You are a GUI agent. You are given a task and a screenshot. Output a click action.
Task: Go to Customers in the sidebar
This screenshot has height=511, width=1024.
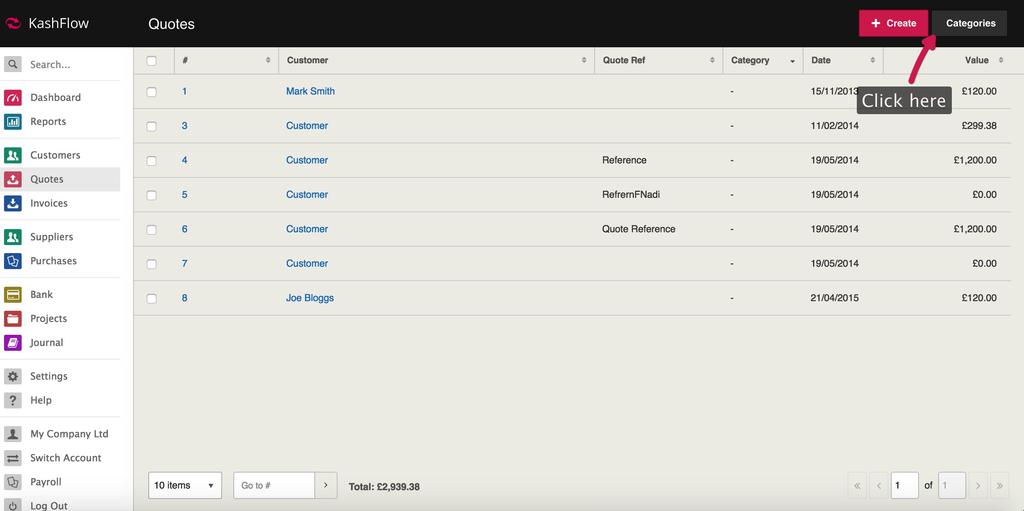click(x=55, y=156)
